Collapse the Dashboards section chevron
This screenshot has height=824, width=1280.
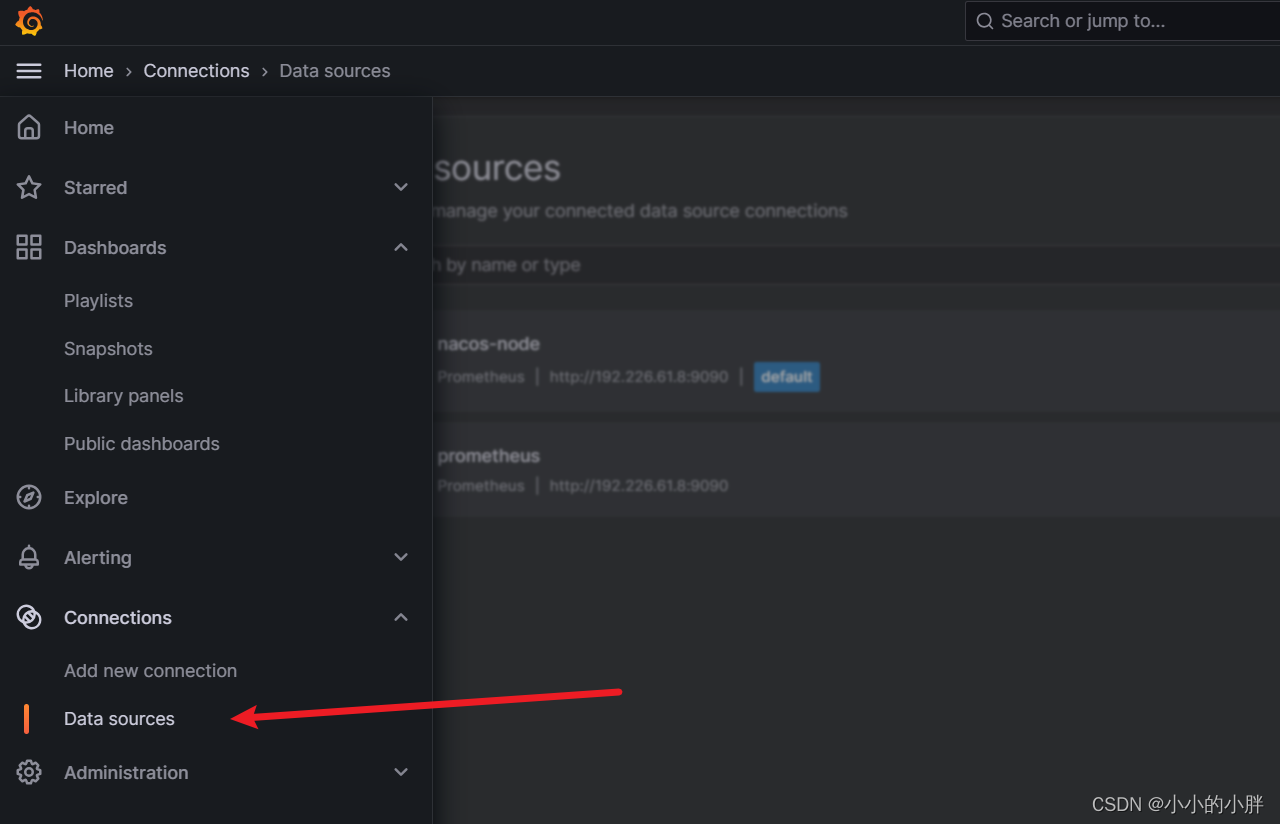click(x=401, y=248)
